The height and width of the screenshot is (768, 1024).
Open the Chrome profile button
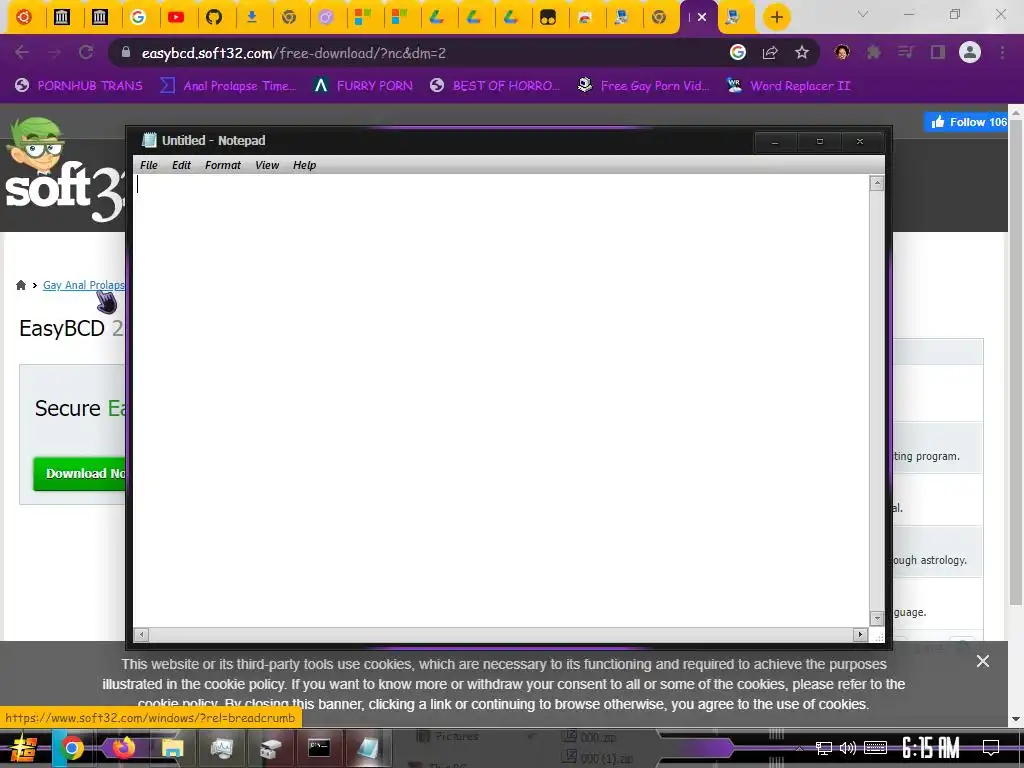pyautogui.click(x=970, y=53)
